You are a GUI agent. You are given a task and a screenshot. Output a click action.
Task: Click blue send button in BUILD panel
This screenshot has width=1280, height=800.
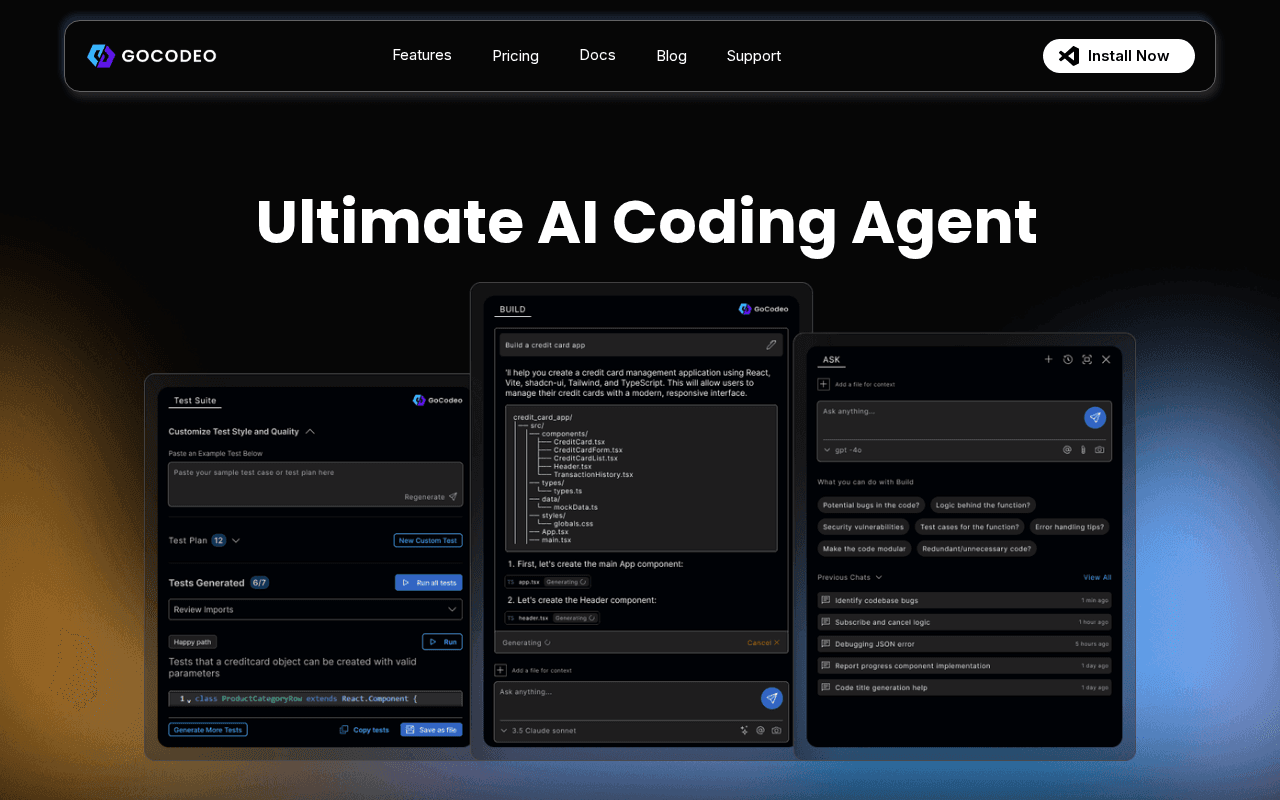click(771, 698)
